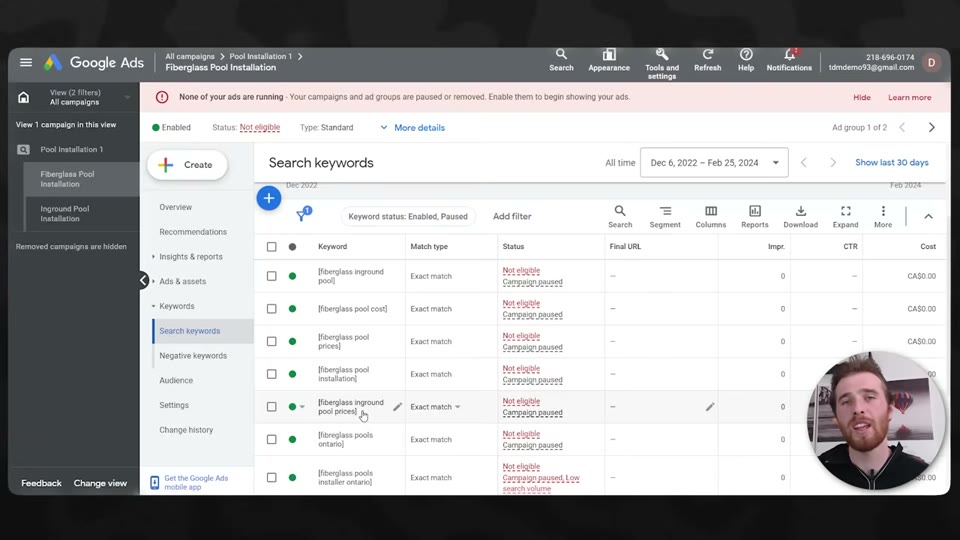This screenshot has width=960, height=540.
Task: Click Change view
Action: pos(100,483)
